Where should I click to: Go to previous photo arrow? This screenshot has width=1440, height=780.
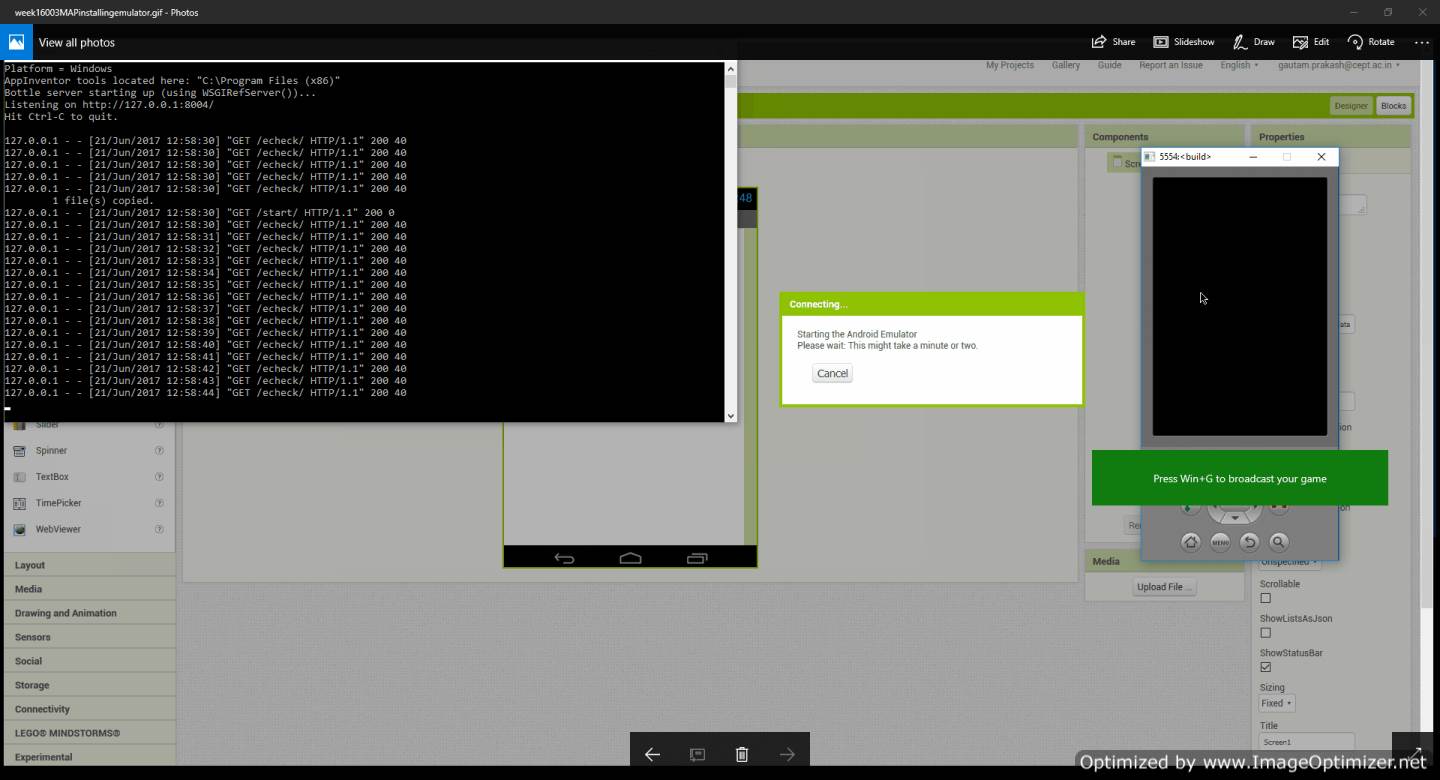click(x=652, y=754)
